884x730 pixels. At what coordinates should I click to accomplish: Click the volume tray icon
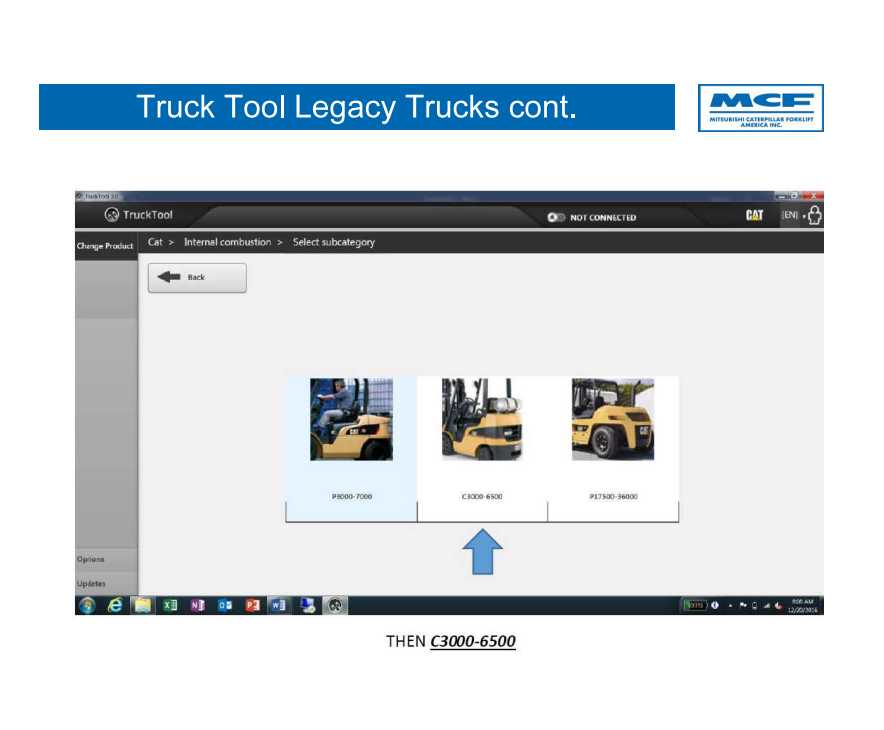779,606
